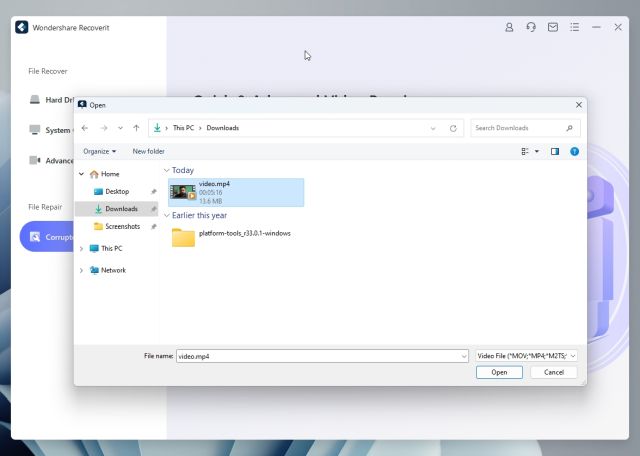Click the search magnifier icon

pyautogui.click(x=569, y=128)
